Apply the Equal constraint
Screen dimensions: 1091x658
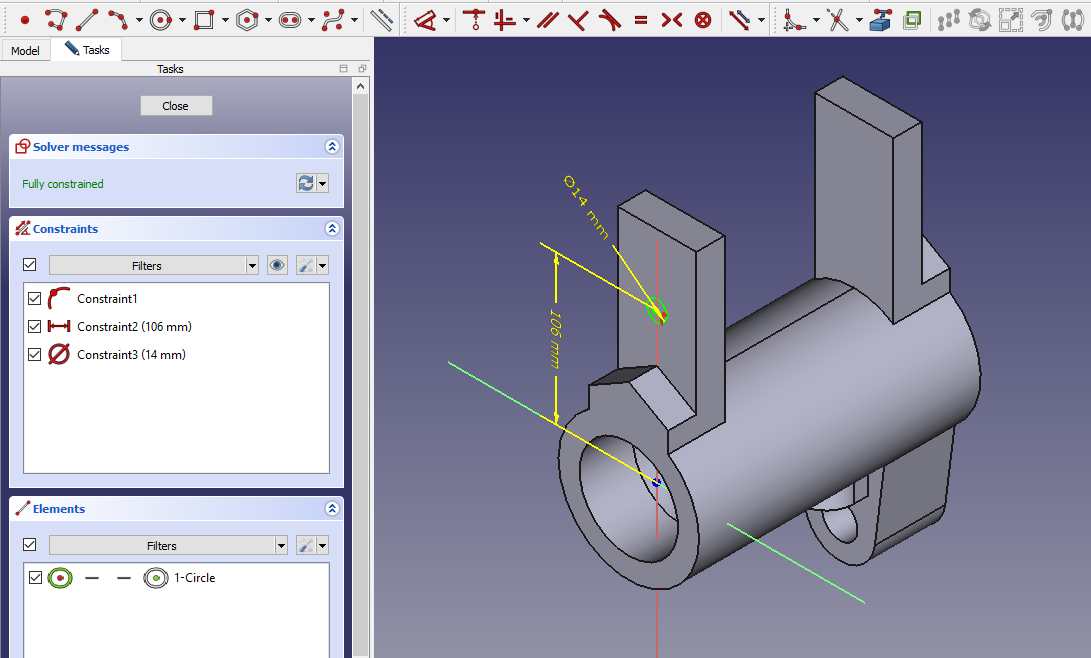pos(641,19)
